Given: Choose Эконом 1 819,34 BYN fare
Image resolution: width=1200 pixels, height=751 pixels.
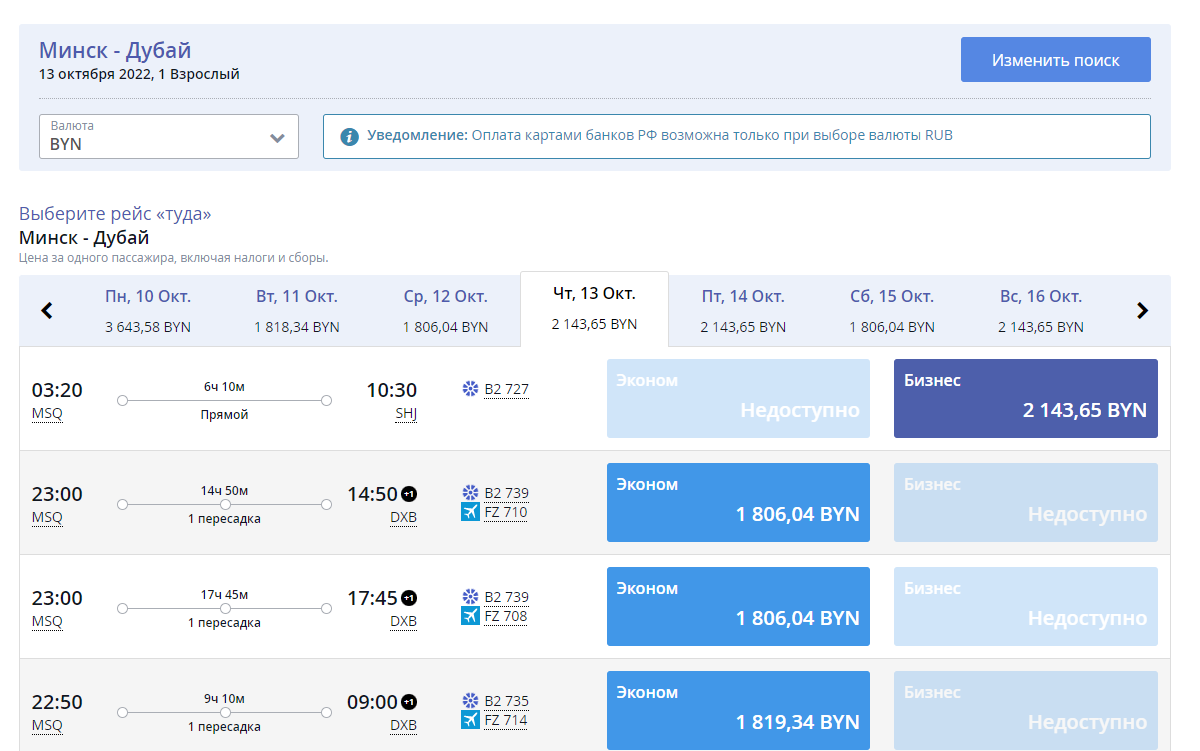Looking at the screenshot, I should (739, 710).
